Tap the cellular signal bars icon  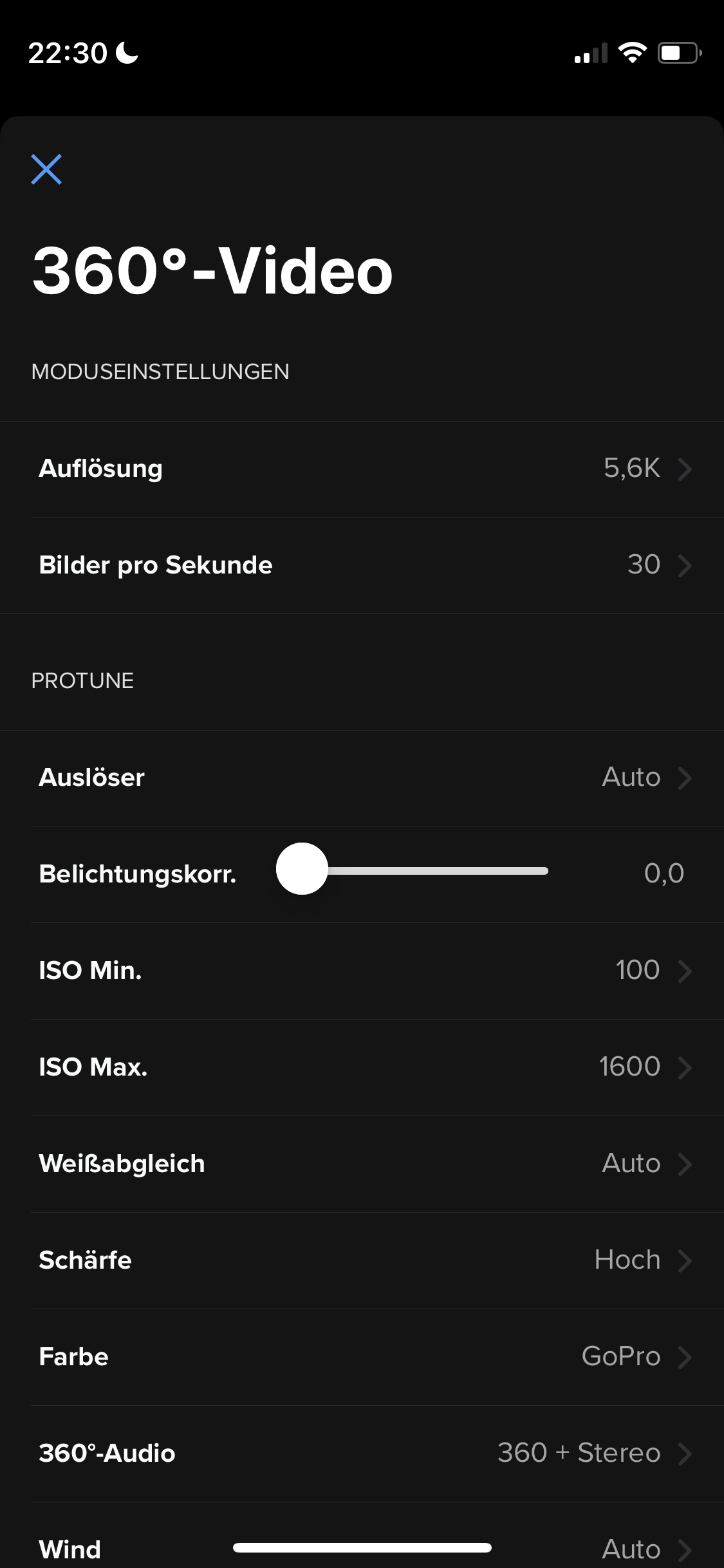591,53
